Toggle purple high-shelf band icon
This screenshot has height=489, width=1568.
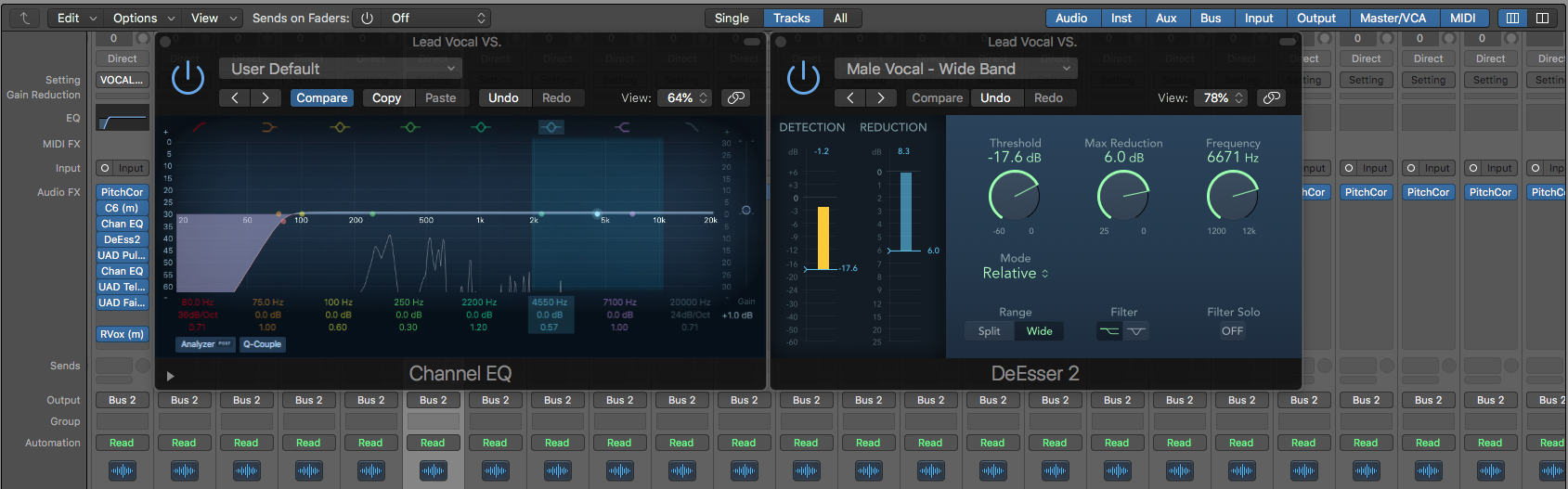[x=622, y=127]
